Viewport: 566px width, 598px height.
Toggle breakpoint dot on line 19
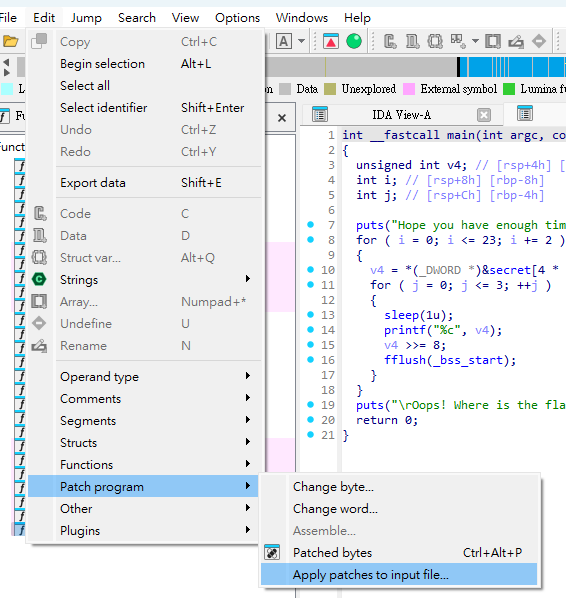310,405
